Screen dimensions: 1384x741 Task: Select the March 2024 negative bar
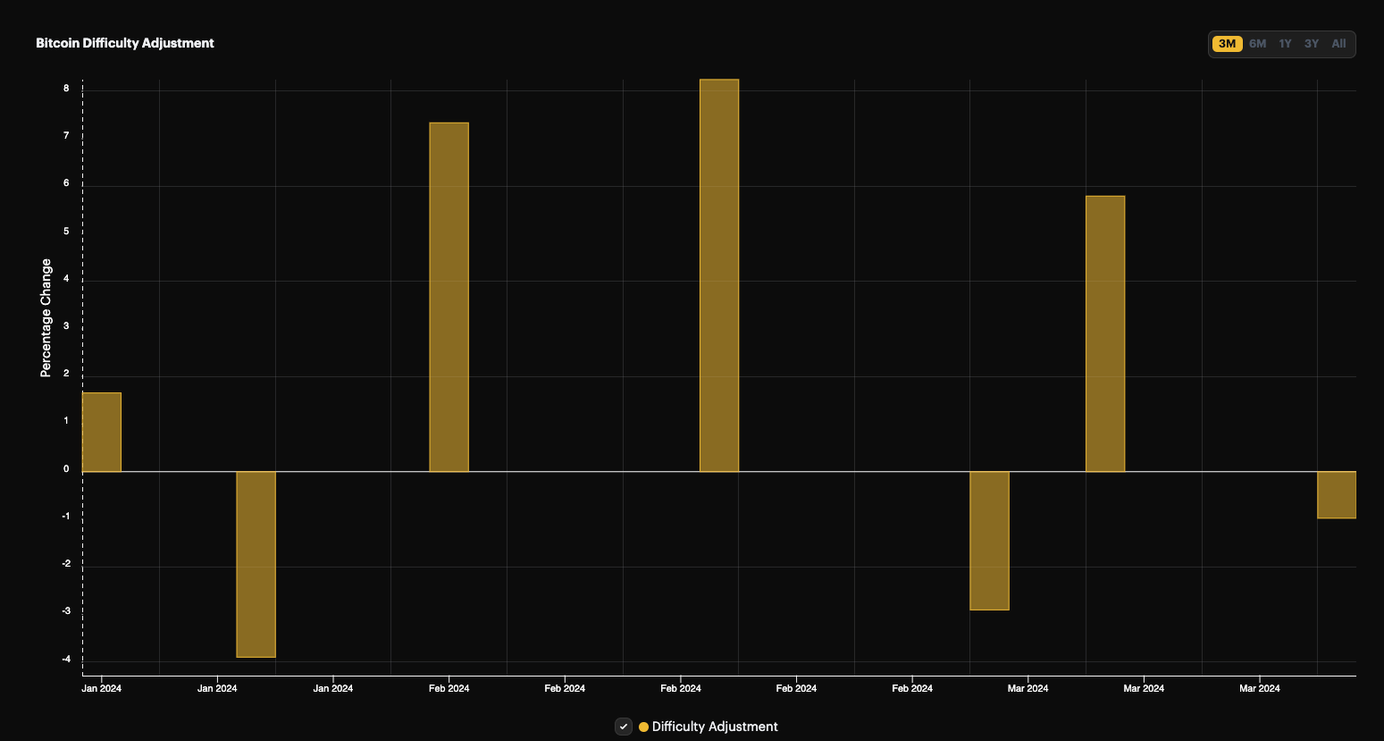point(990,540)
